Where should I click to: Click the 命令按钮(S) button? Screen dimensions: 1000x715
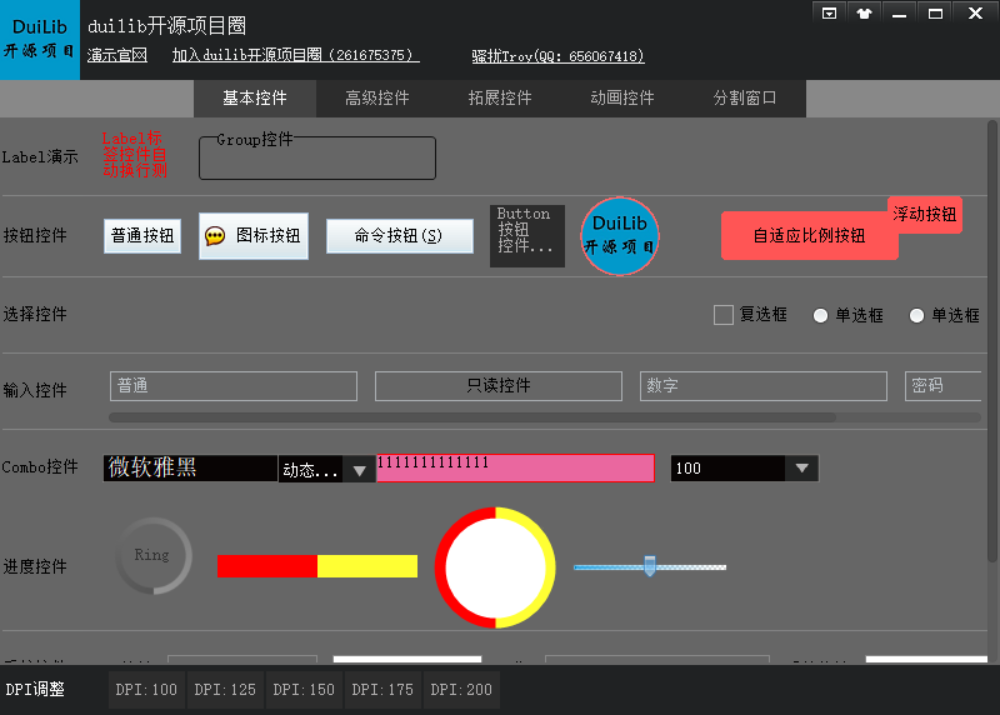400,236
